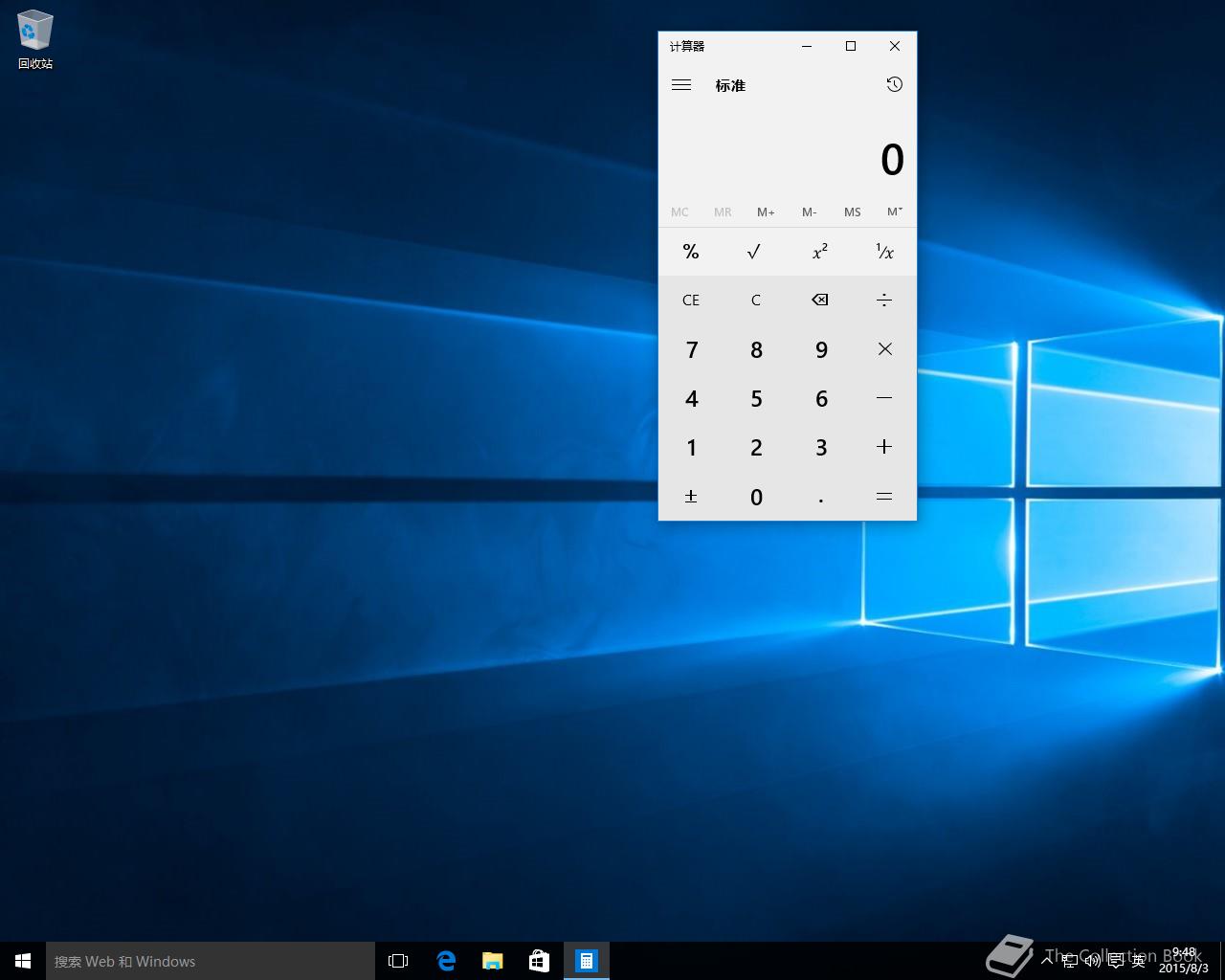Open Task View from the taskbar
Viewport: 1225px width, 980px height.
398,961
